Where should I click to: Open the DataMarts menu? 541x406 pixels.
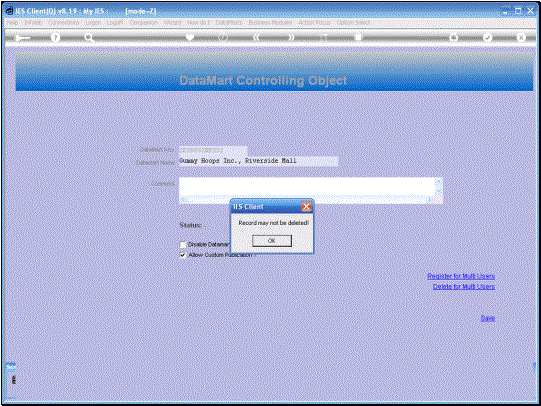click(229, 22)
